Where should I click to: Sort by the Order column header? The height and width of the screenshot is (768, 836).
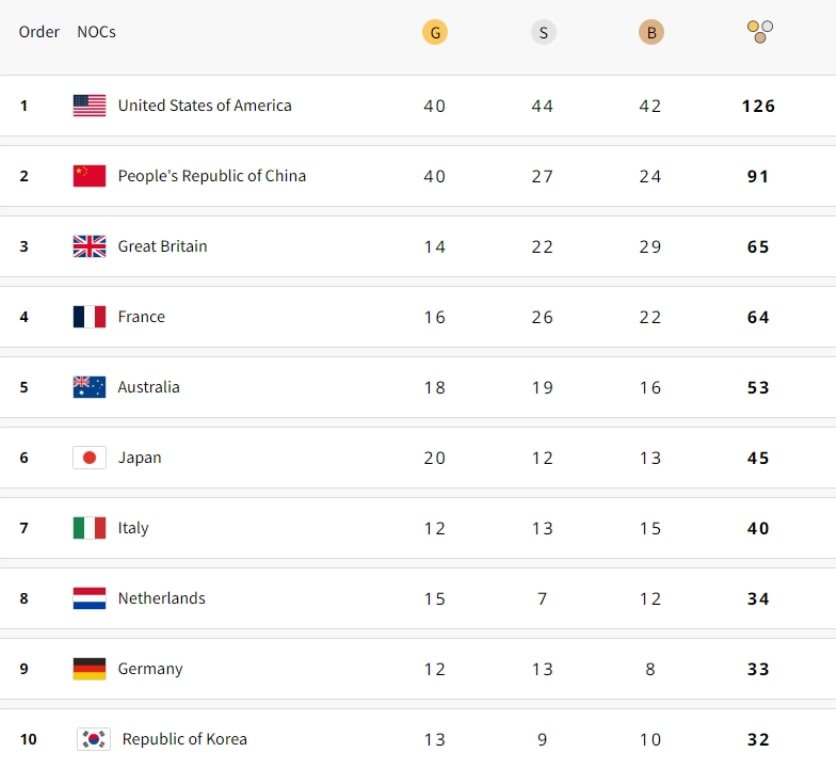pyautogui.click(x=39, y=32)
